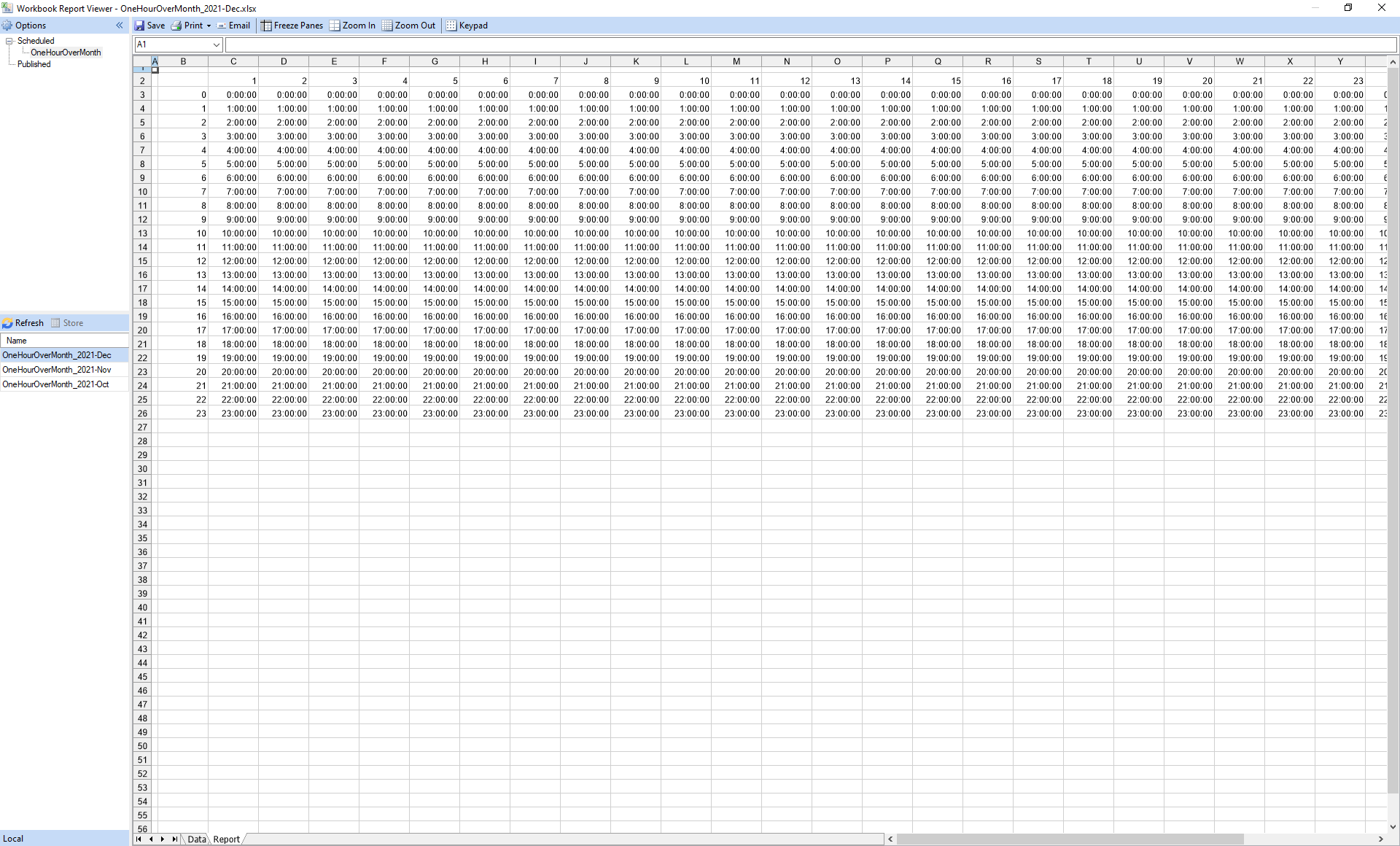Viewport: 1400px width, 846px height.
Task: Open the Print dropdown arrow
Action: 208,25
